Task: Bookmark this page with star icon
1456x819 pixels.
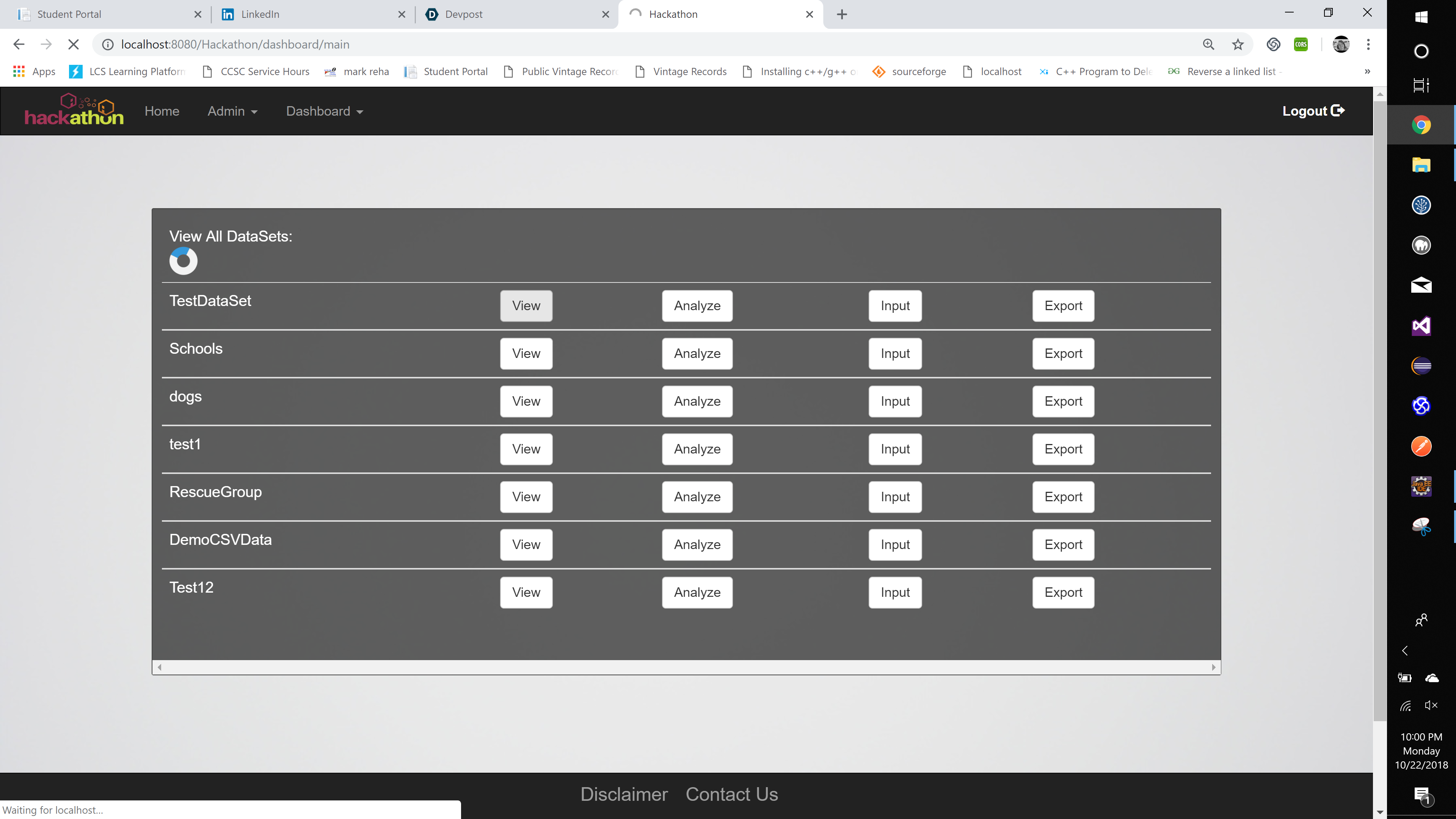Action: (x=1238, y=44)
